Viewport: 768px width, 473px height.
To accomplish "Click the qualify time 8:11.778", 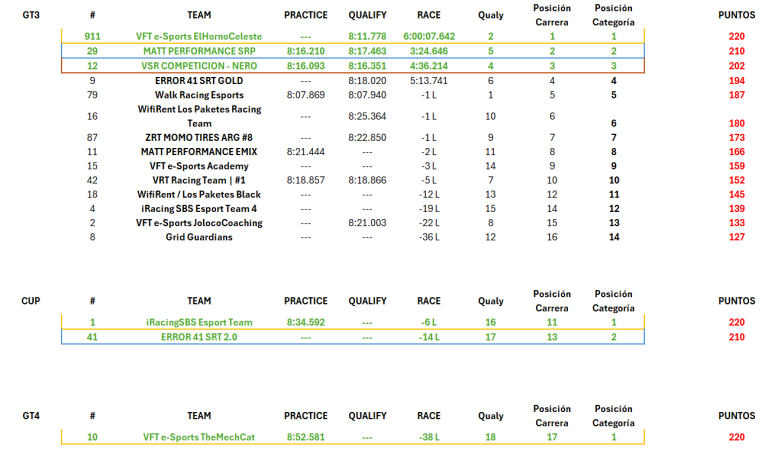I will coord(367,36).
